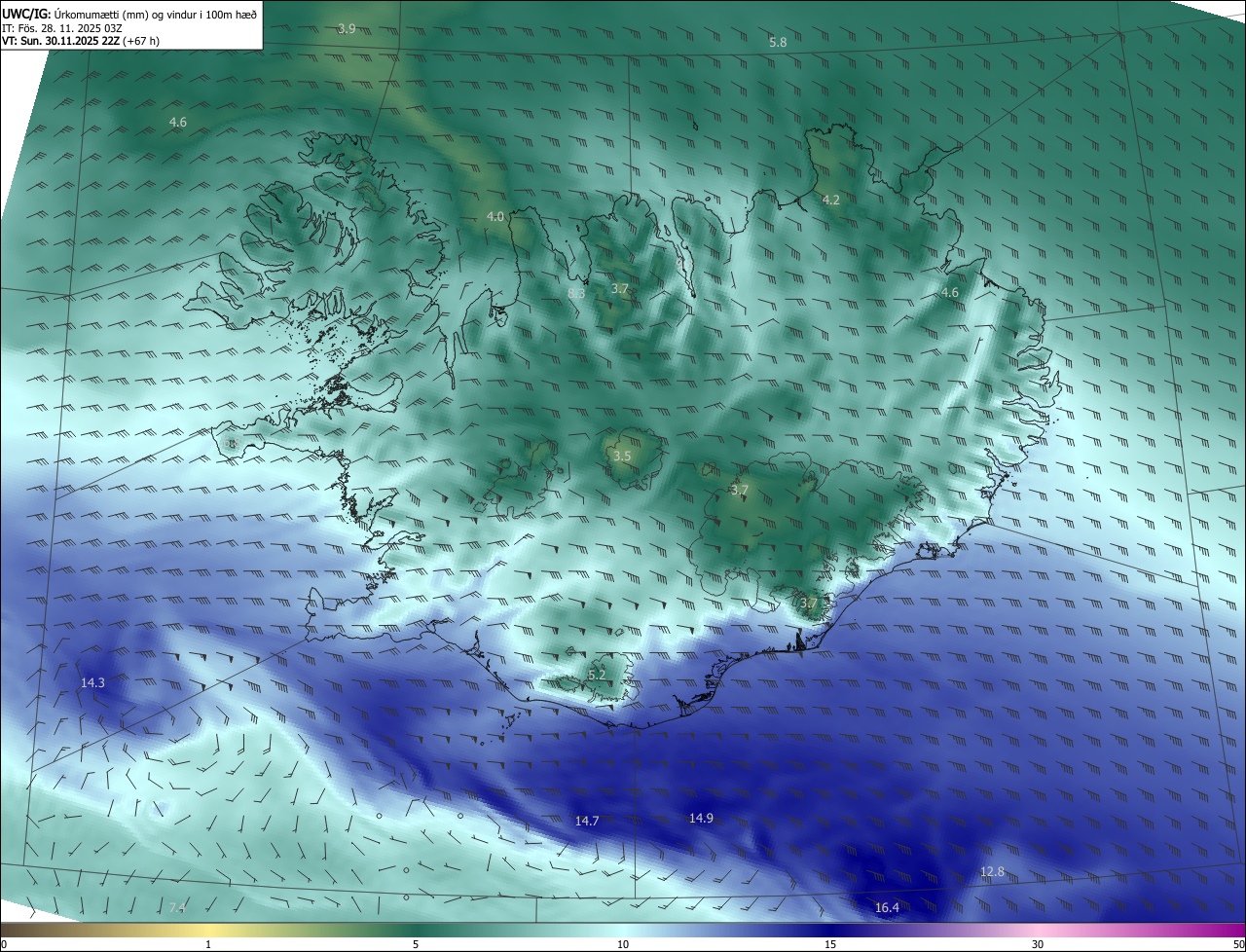Image resolution: width=1246 pixels, height=952 pixels.
Task: Click the 14.9 value south of Iceland
Action: pos(701,818)
